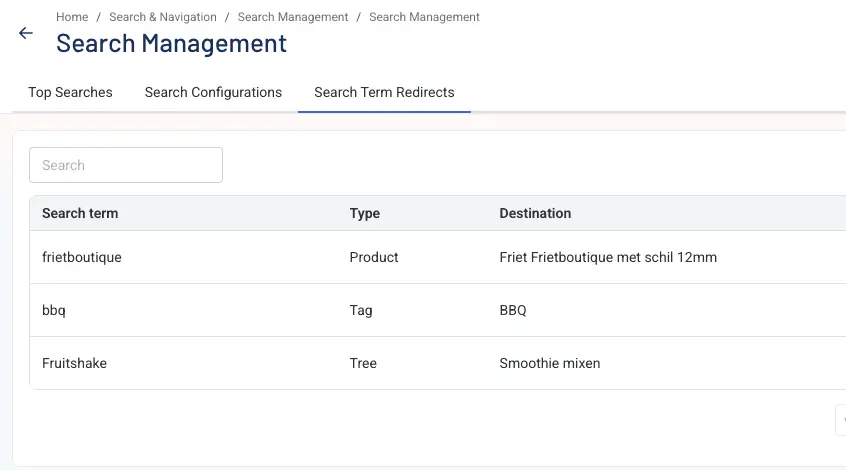Click the Search Management page heading

[x=171, y=43]
